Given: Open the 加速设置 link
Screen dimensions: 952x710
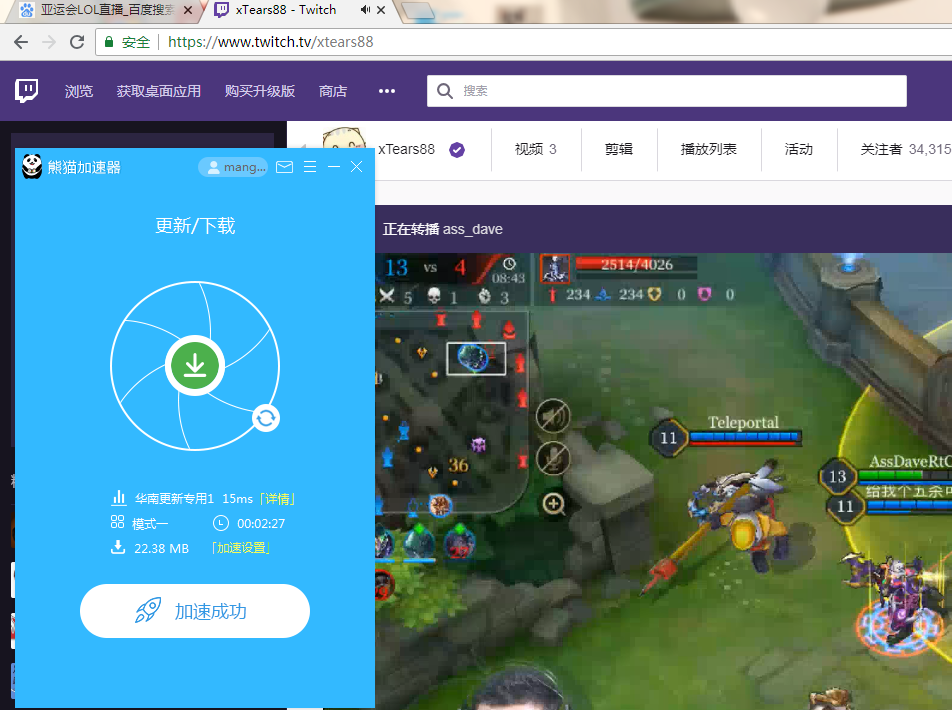Looking at the screenshot, I should [x=241, y=547].
